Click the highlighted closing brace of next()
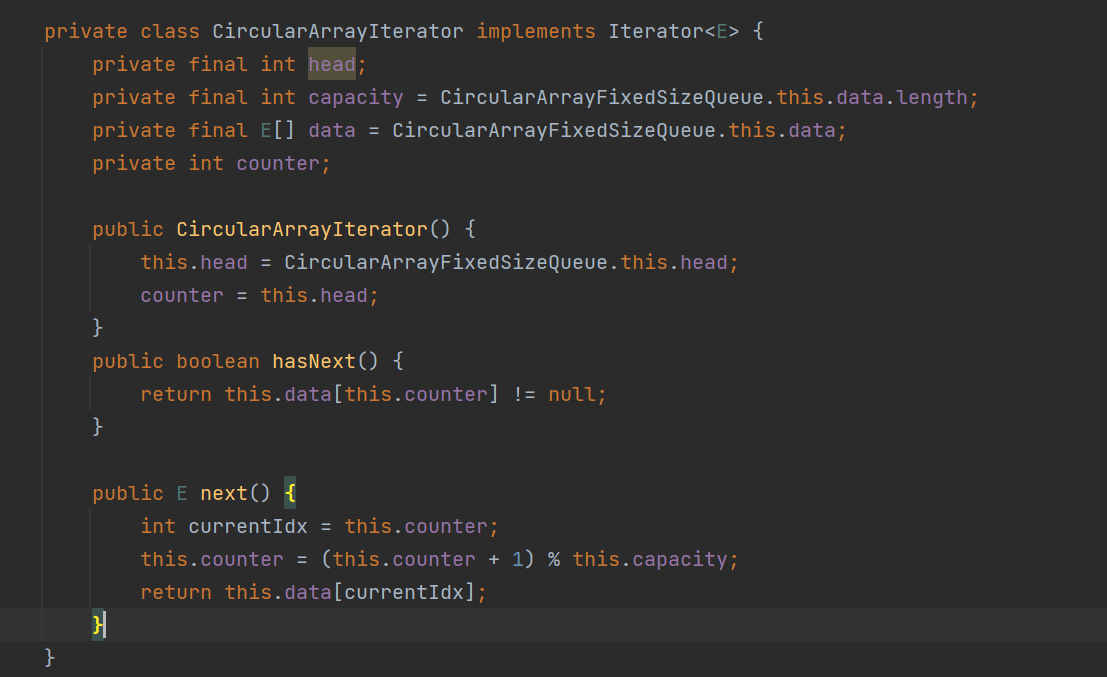This screenshot has width=1107, height=677. pos(98,625)
